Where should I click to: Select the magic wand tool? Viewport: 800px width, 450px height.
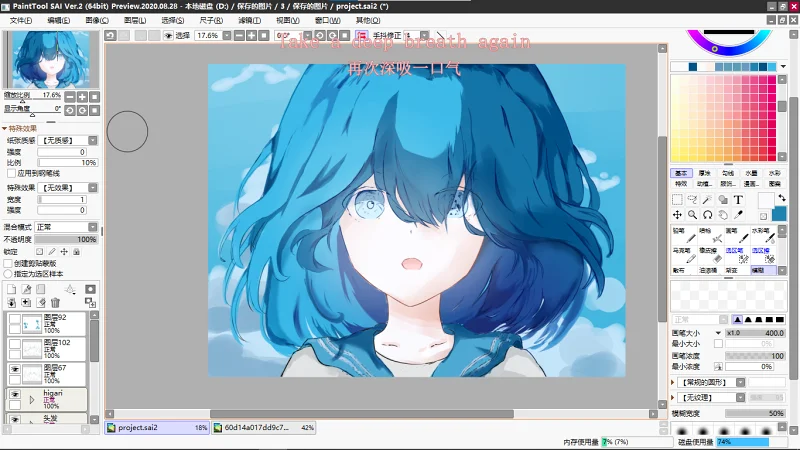click(x=708, y=199)
